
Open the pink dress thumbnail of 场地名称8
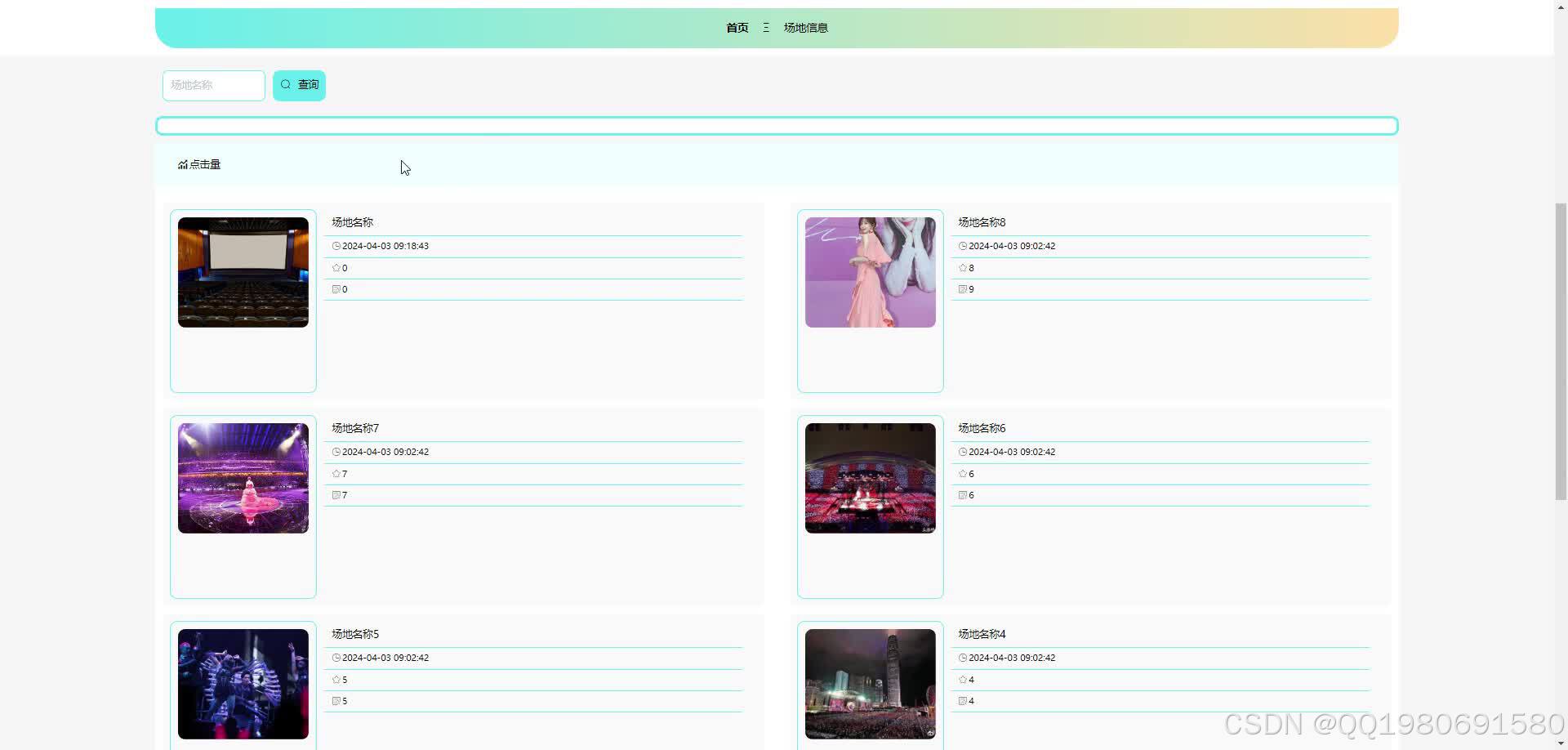(871, 272)
